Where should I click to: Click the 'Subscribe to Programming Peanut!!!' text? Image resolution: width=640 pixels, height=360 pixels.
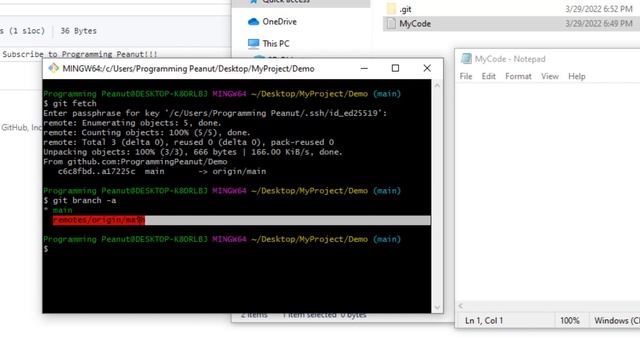click(80, 54)
